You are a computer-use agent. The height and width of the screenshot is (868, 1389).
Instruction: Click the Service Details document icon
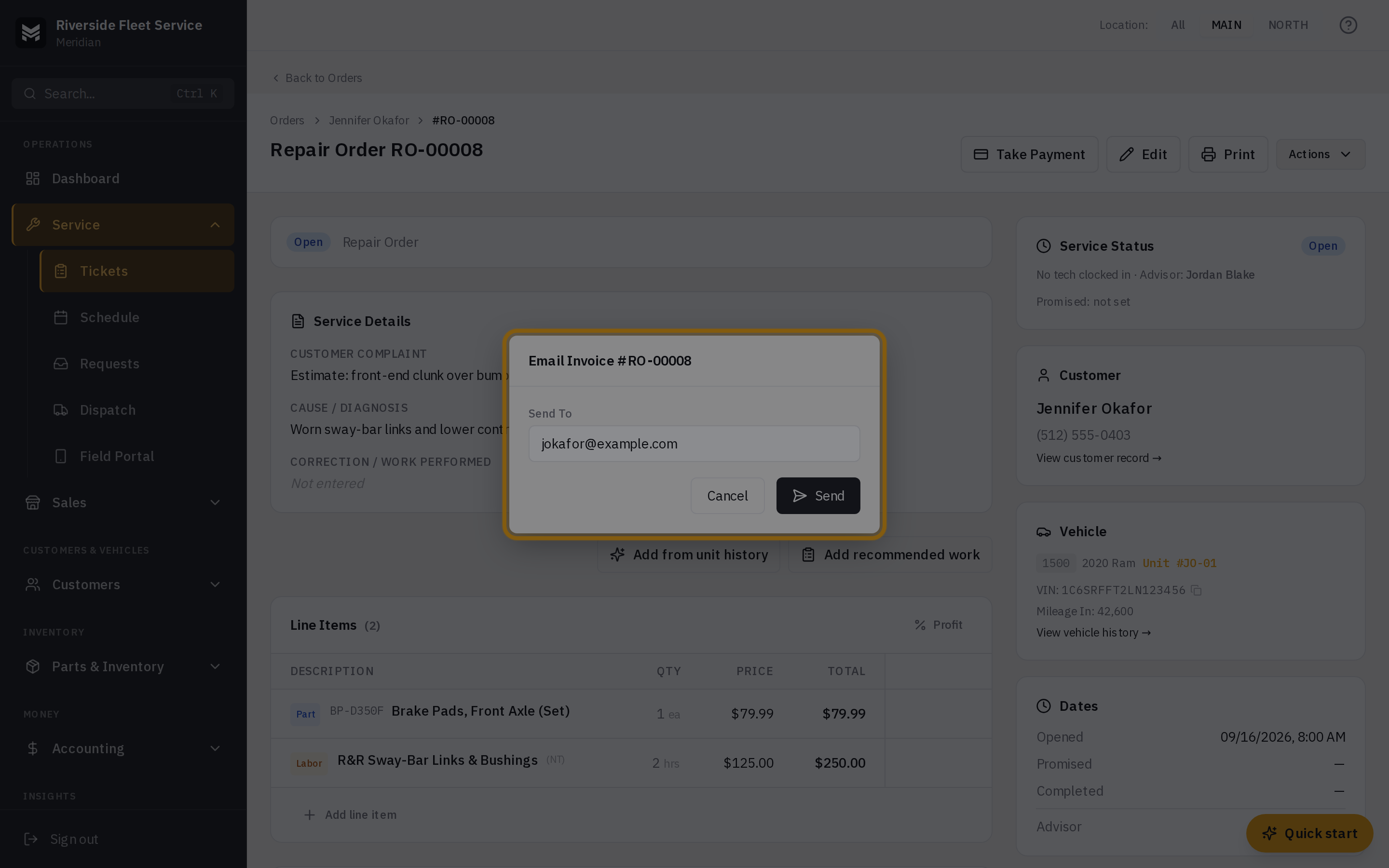click(297, 322)
